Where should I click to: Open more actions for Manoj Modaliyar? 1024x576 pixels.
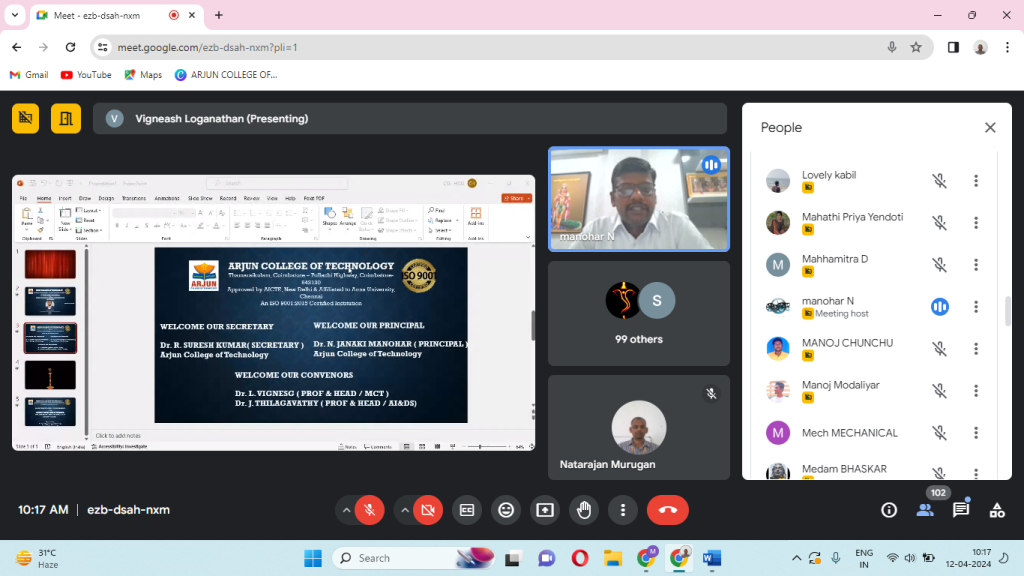[976, 391]
